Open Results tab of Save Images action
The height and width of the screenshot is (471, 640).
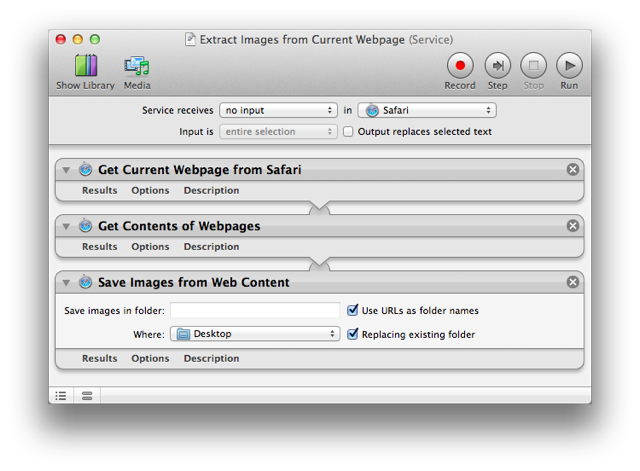[x=99, y=358]
